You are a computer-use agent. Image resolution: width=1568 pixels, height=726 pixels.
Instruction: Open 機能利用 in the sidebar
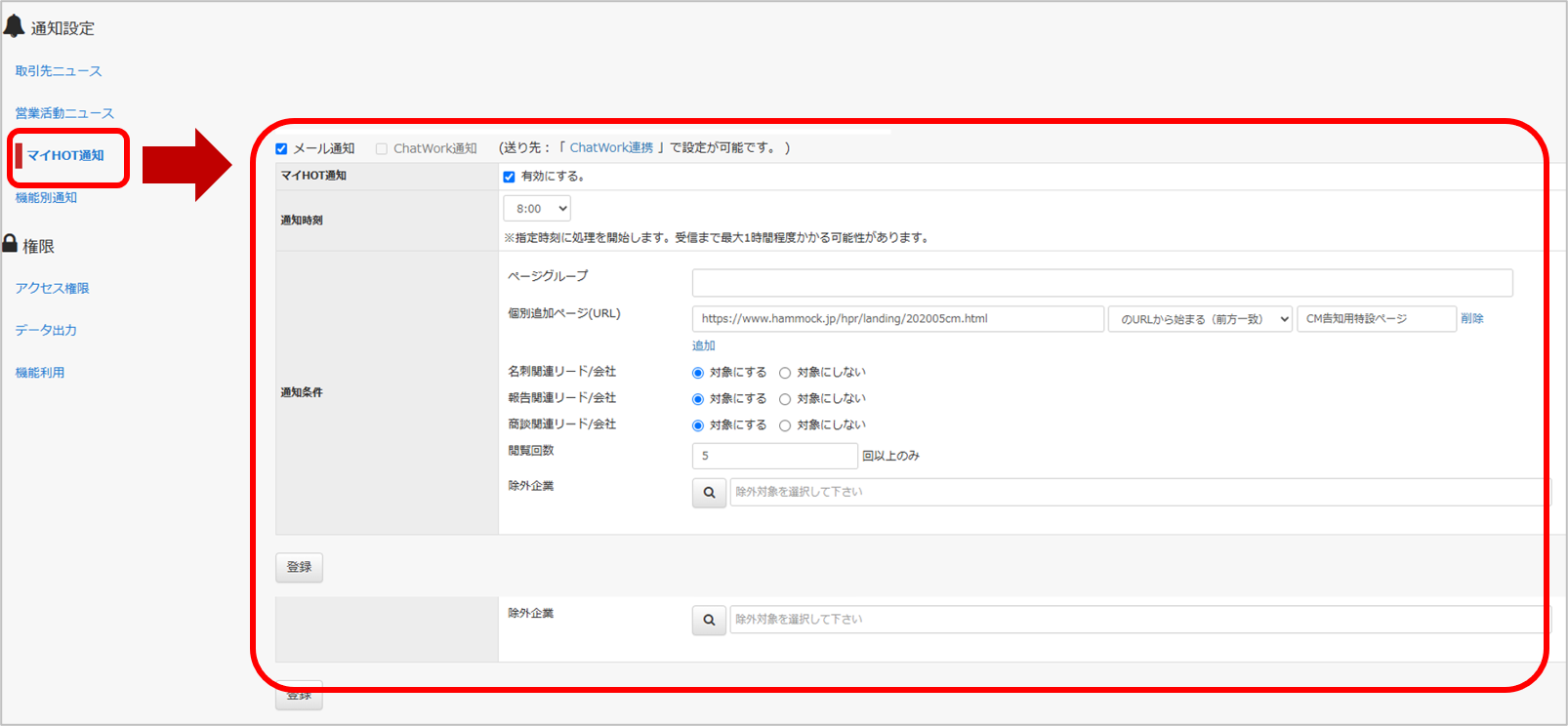[40, 372]
